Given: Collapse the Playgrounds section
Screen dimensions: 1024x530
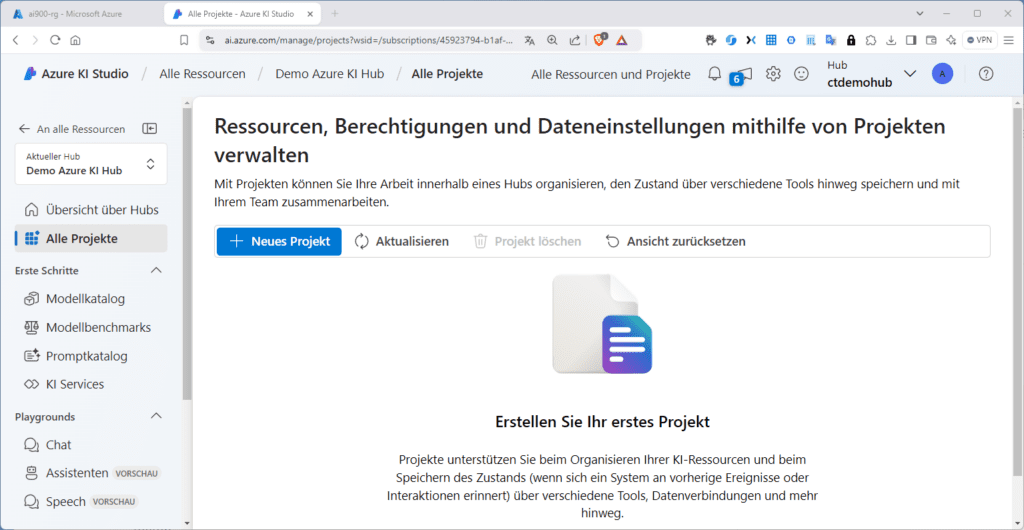Looking at the screenshot, I should (156, 416).
